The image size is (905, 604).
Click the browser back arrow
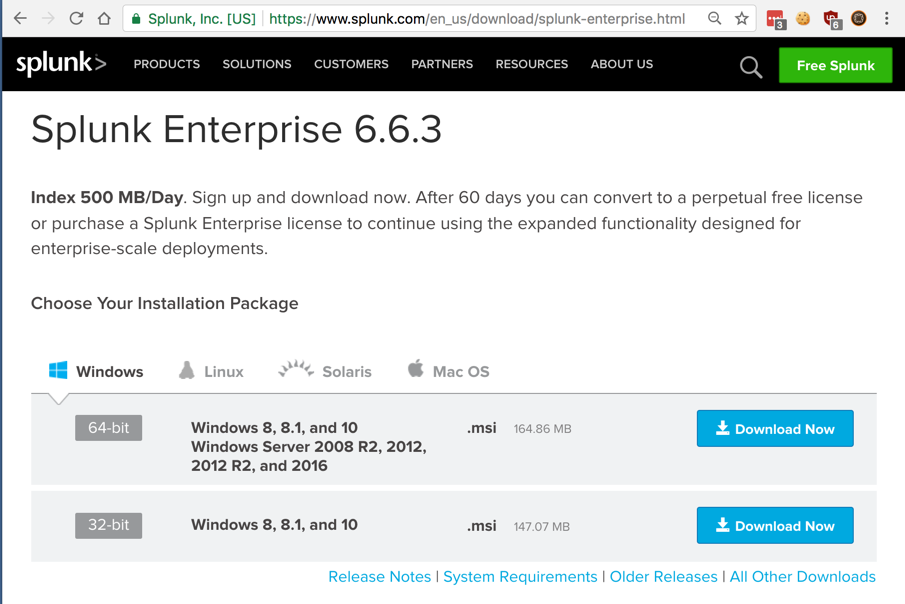20,18
